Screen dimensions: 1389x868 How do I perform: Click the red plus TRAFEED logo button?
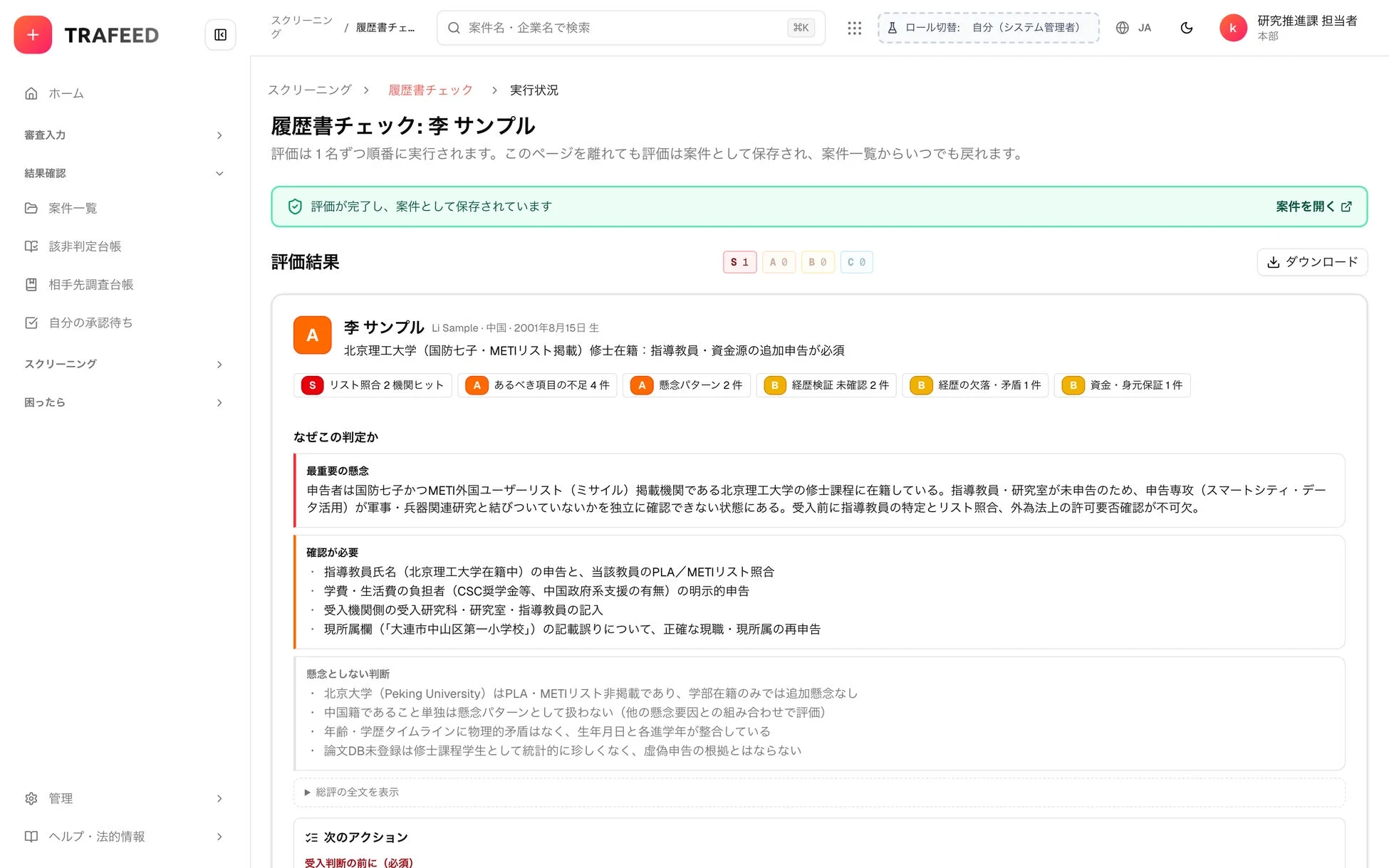click(x=33, y=35)
